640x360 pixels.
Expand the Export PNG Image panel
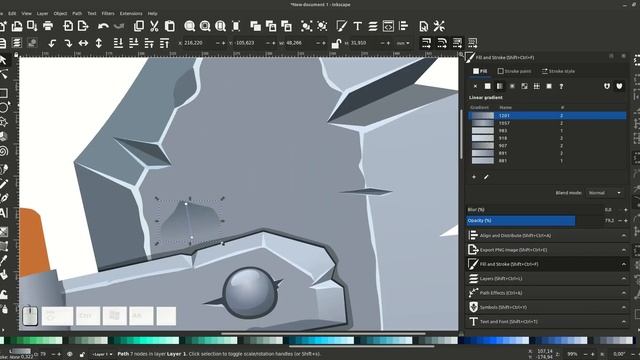tap(547, 250)
